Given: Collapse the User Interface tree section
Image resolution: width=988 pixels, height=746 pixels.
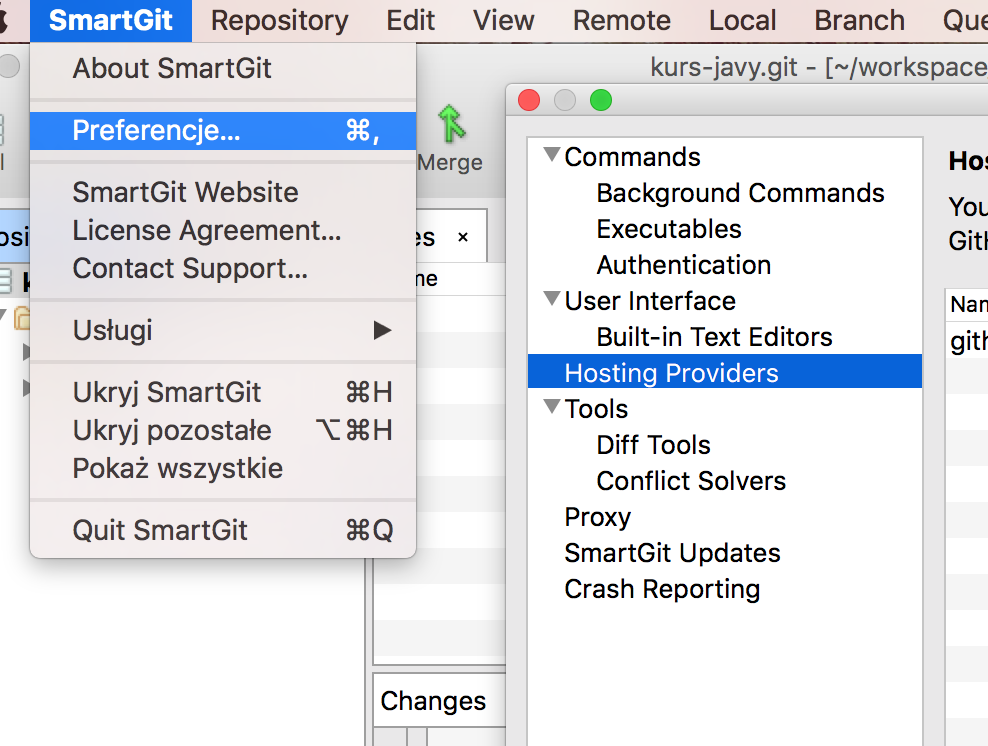Looking at the screenshot, I should coord(552,299).
